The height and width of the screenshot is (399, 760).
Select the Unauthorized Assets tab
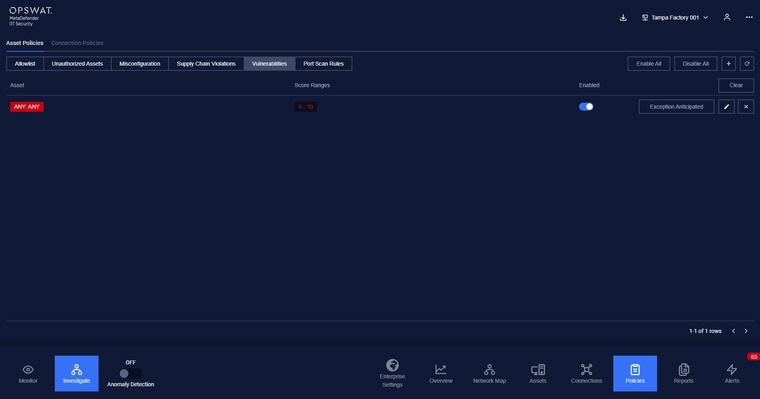coord(77,64)
